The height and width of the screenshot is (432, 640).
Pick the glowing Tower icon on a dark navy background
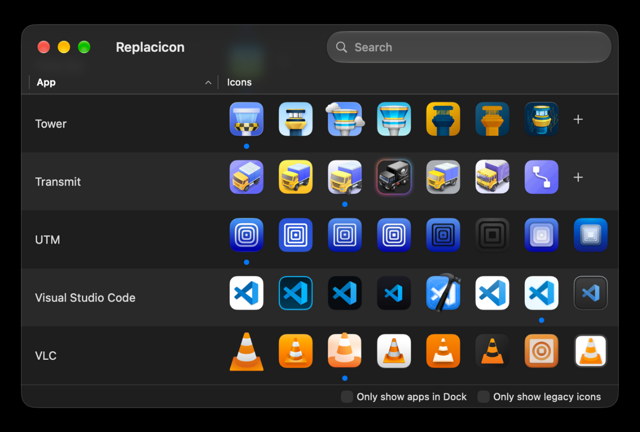click(x=541, y=119)
